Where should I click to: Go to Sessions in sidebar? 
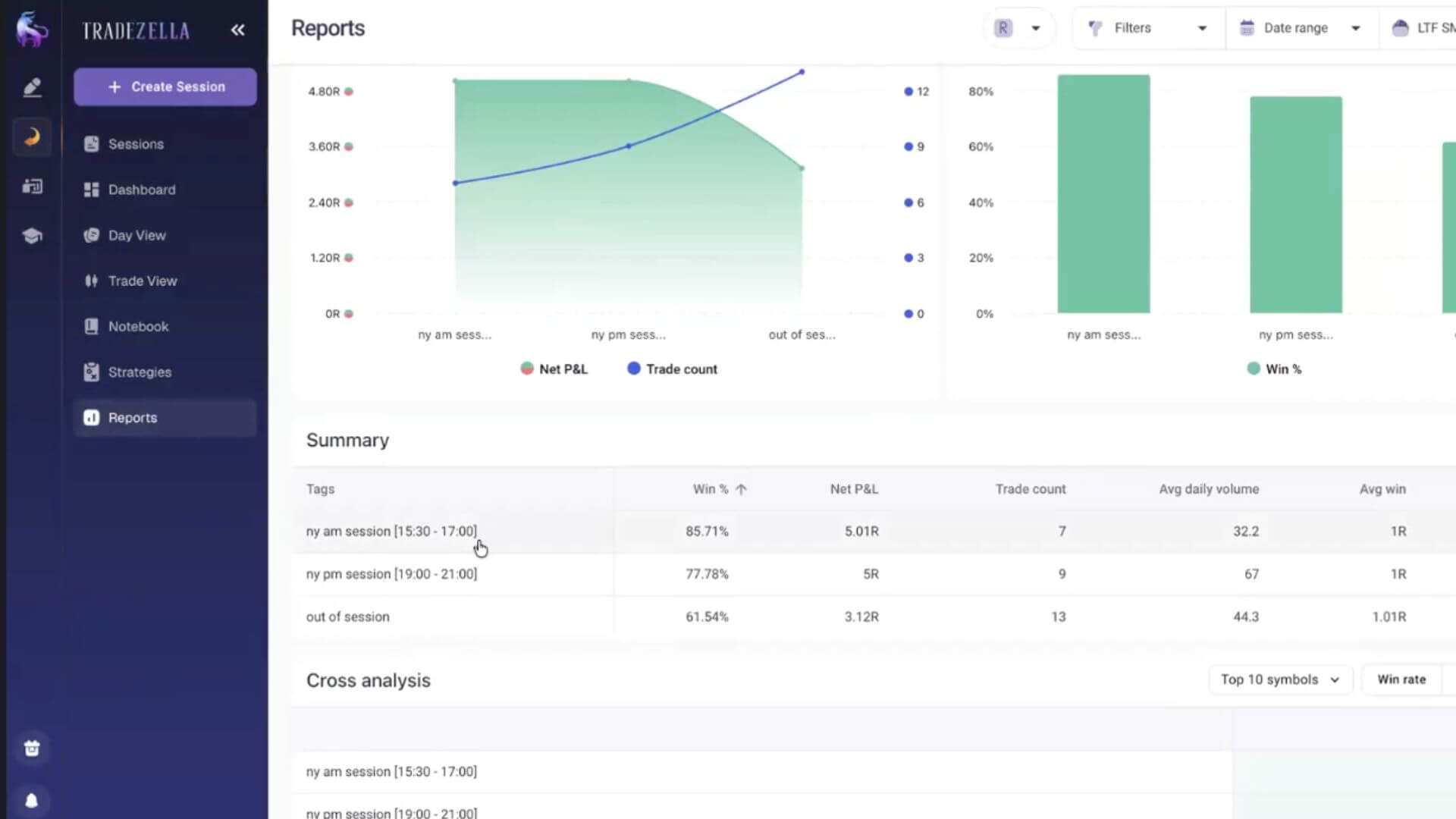point(136,144)
